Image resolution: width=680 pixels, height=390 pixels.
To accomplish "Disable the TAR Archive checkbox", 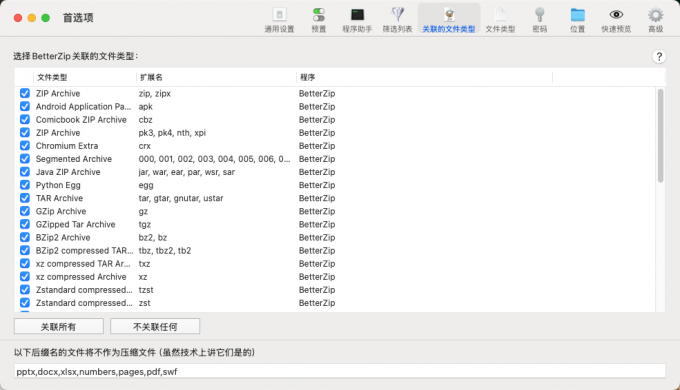I will [x=25, y=198].
